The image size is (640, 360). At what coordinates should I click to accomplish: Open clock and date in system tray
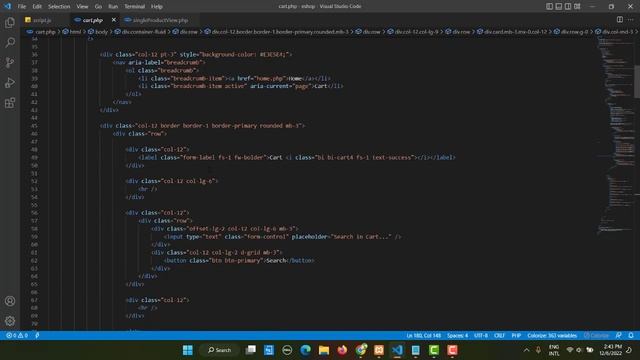click(612, 350)
